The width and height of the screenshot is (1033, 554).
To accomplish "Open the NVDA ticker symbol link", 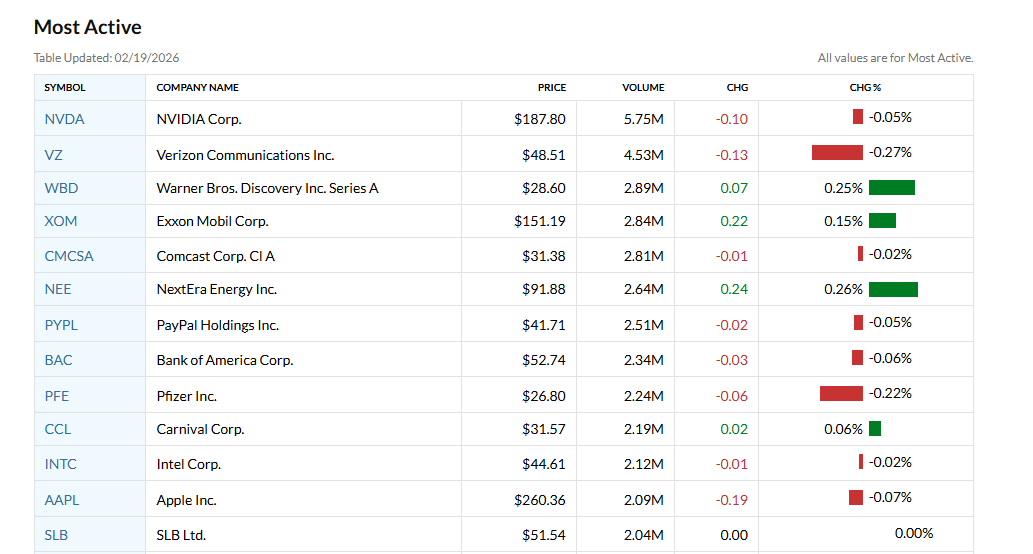I will [64, 119].
